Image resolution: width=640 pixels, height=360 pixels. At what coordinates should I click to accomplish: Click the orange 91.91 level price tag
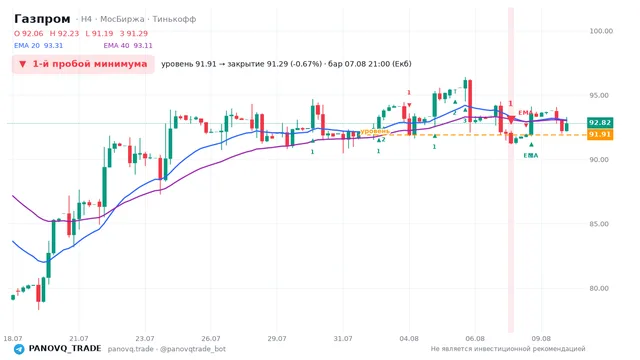[x=600, y=134]
